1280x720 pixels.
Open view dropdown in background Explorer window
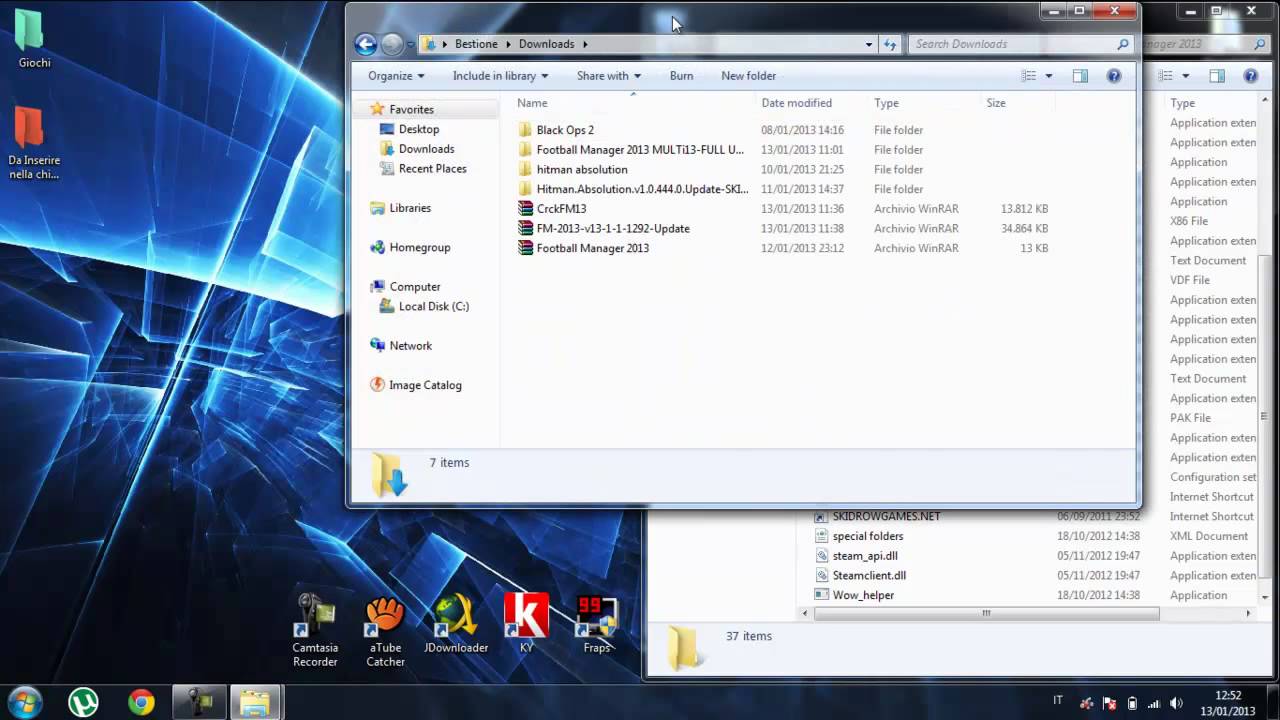[x=1186, y=76]
